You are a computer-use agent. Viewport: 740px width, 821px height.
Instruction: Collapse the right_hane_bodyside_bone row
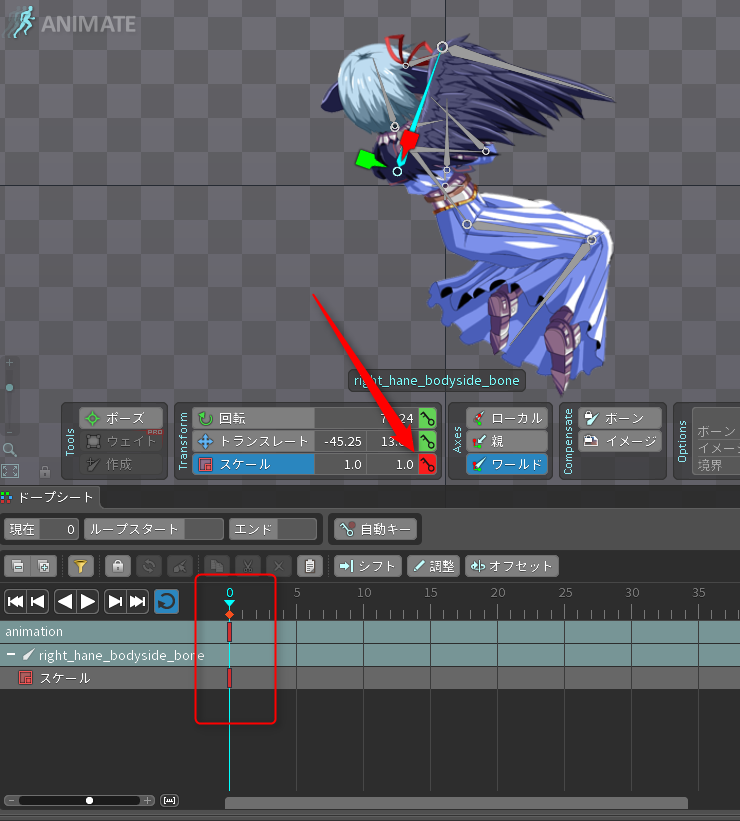pyautogui.click(x=10, y=654)
